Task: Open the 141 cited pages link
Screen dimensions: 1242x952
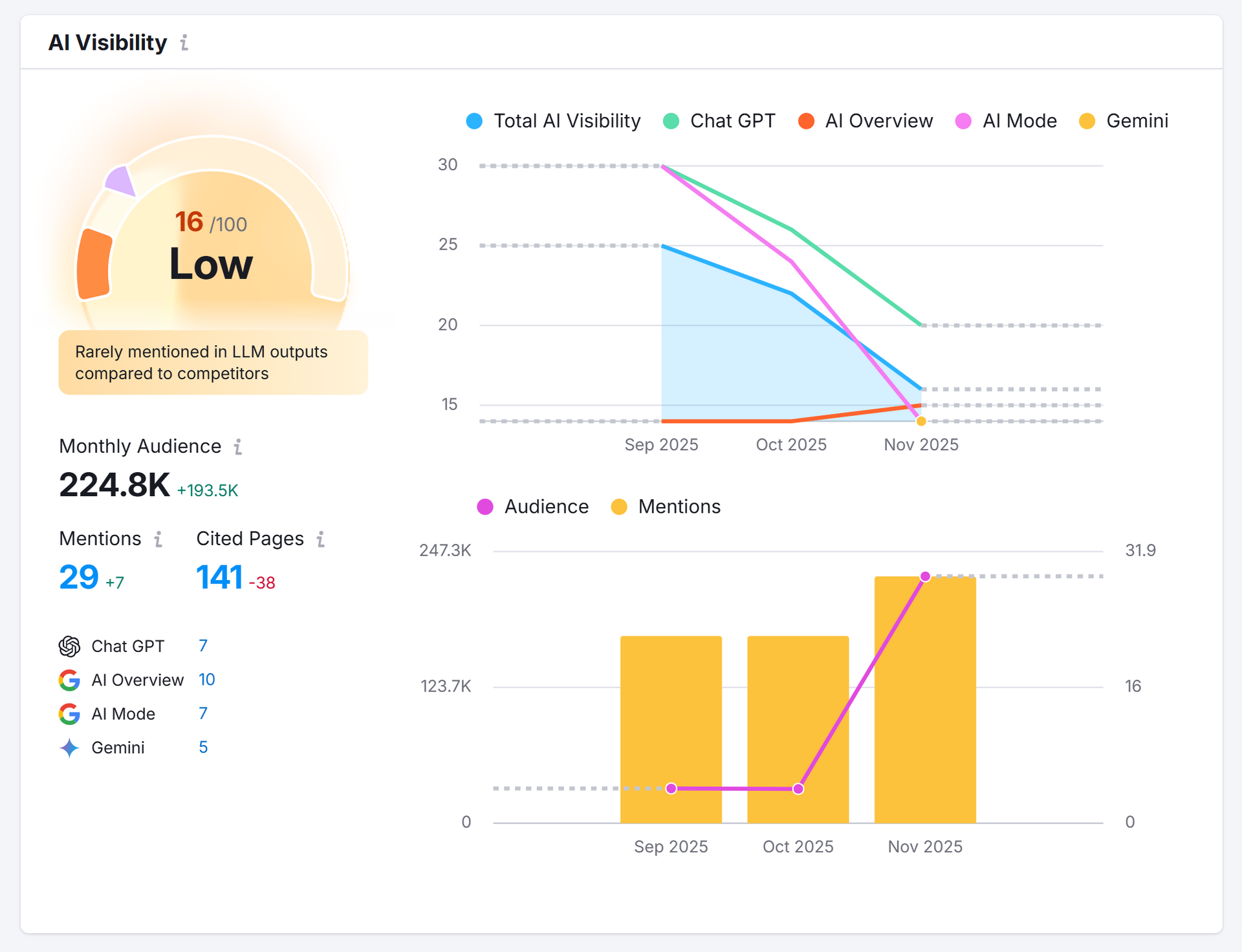Action: pos(219,577)
